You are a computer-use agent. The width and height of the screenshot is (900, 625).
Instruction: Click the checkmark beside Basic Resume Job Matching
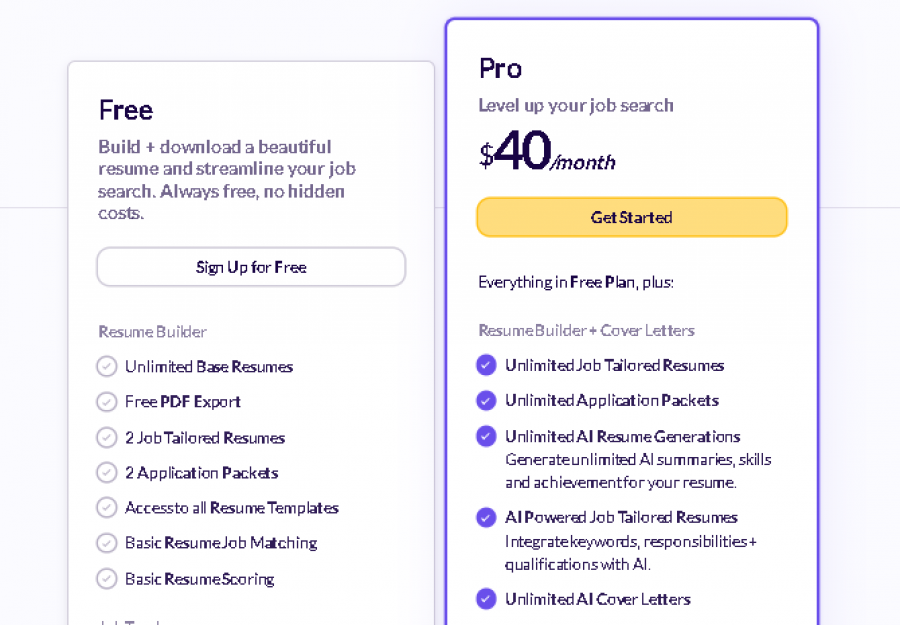107,542
